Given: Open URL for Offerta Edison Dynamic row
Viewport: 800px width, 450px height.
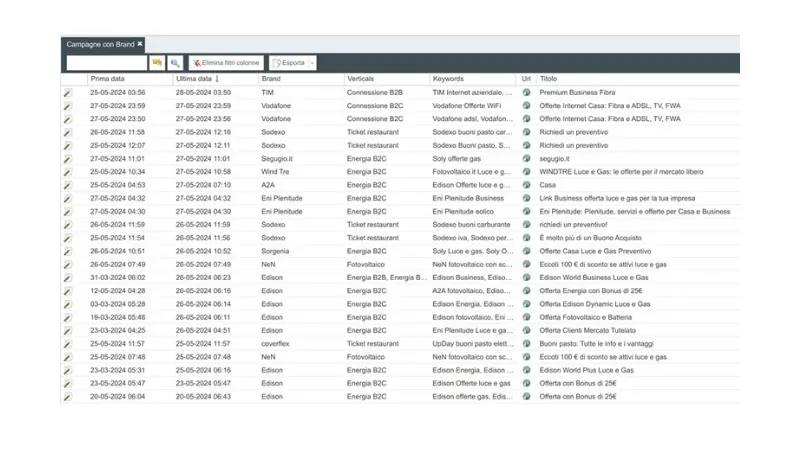Looking at the screenshot, I should (526, 304).
